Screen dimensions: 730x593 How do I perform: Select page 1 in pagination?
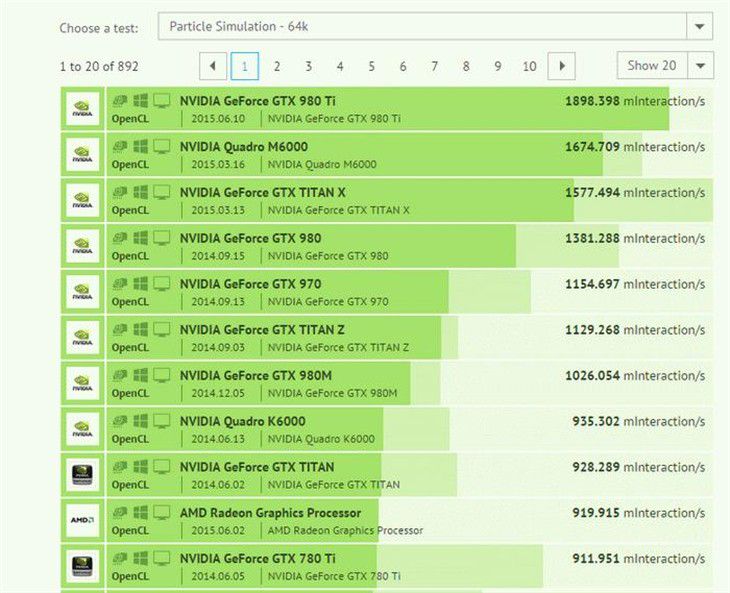[x=244, y=66]
